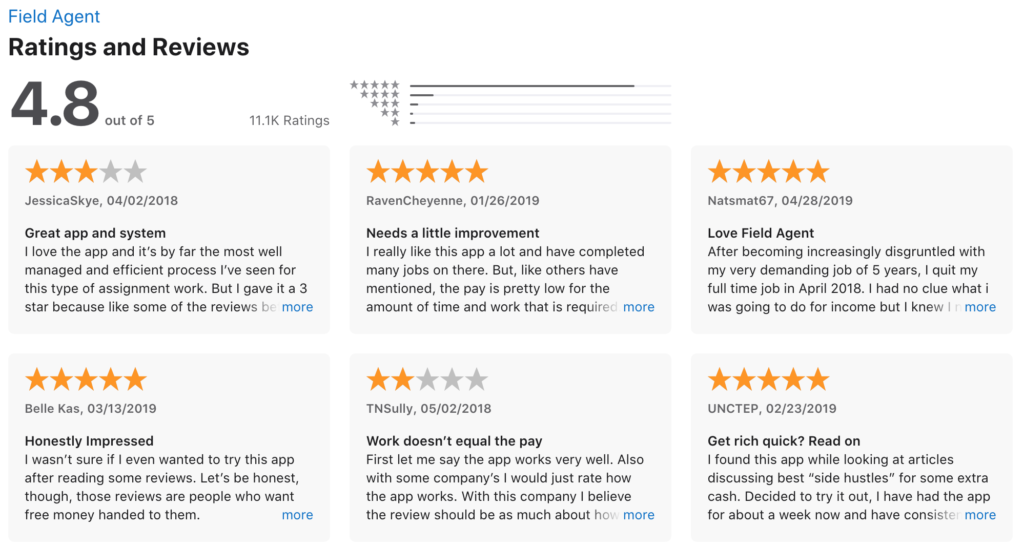Select the 'Great app and system' review title
Screen dimensions: 1024x548
click(95, 233)
